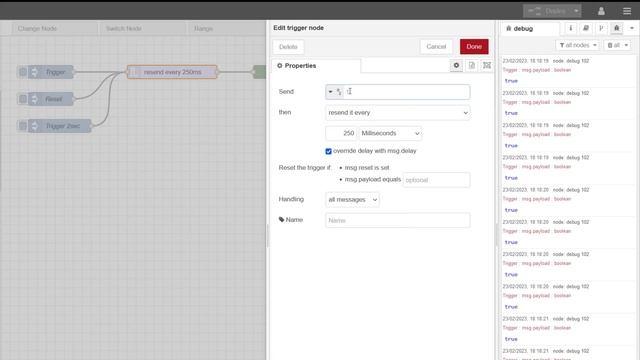Open the clear all options arrow
Screen dimensions: 640x360
click(x=626, y=45)
